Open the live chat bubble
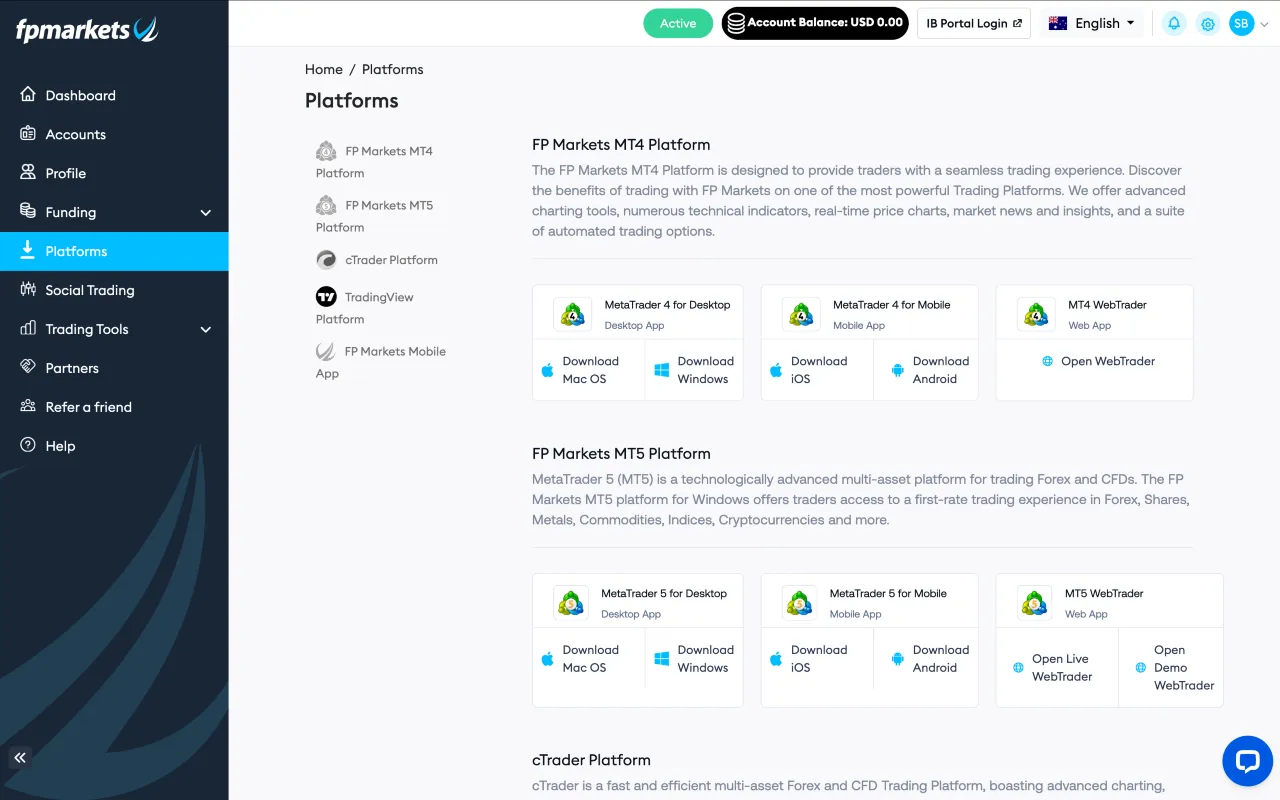The height and width of the screenshot is (800, 1280). point(1247,762)
